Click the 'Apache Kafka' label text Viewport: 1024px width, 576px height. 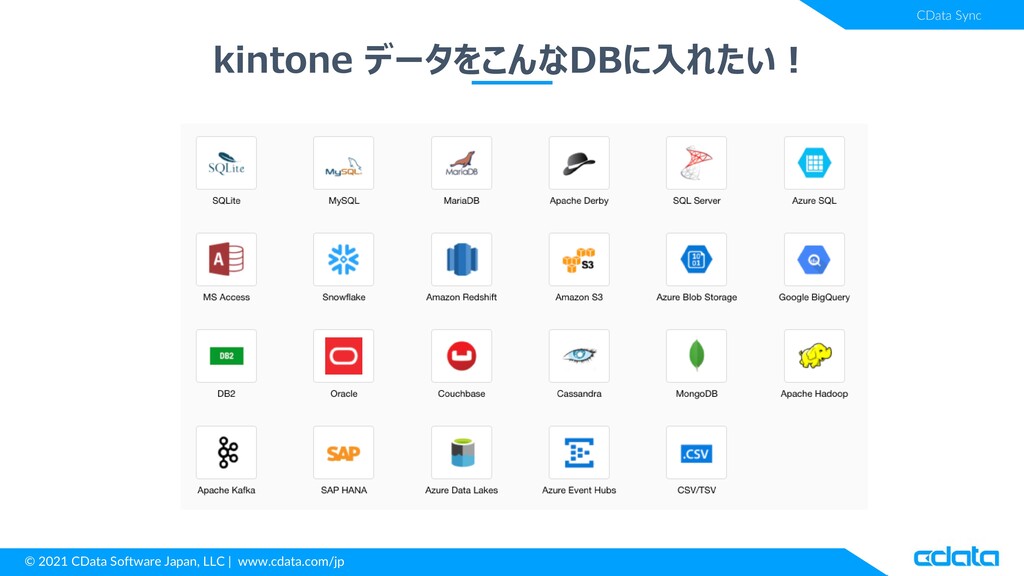(x=226, y=490)
